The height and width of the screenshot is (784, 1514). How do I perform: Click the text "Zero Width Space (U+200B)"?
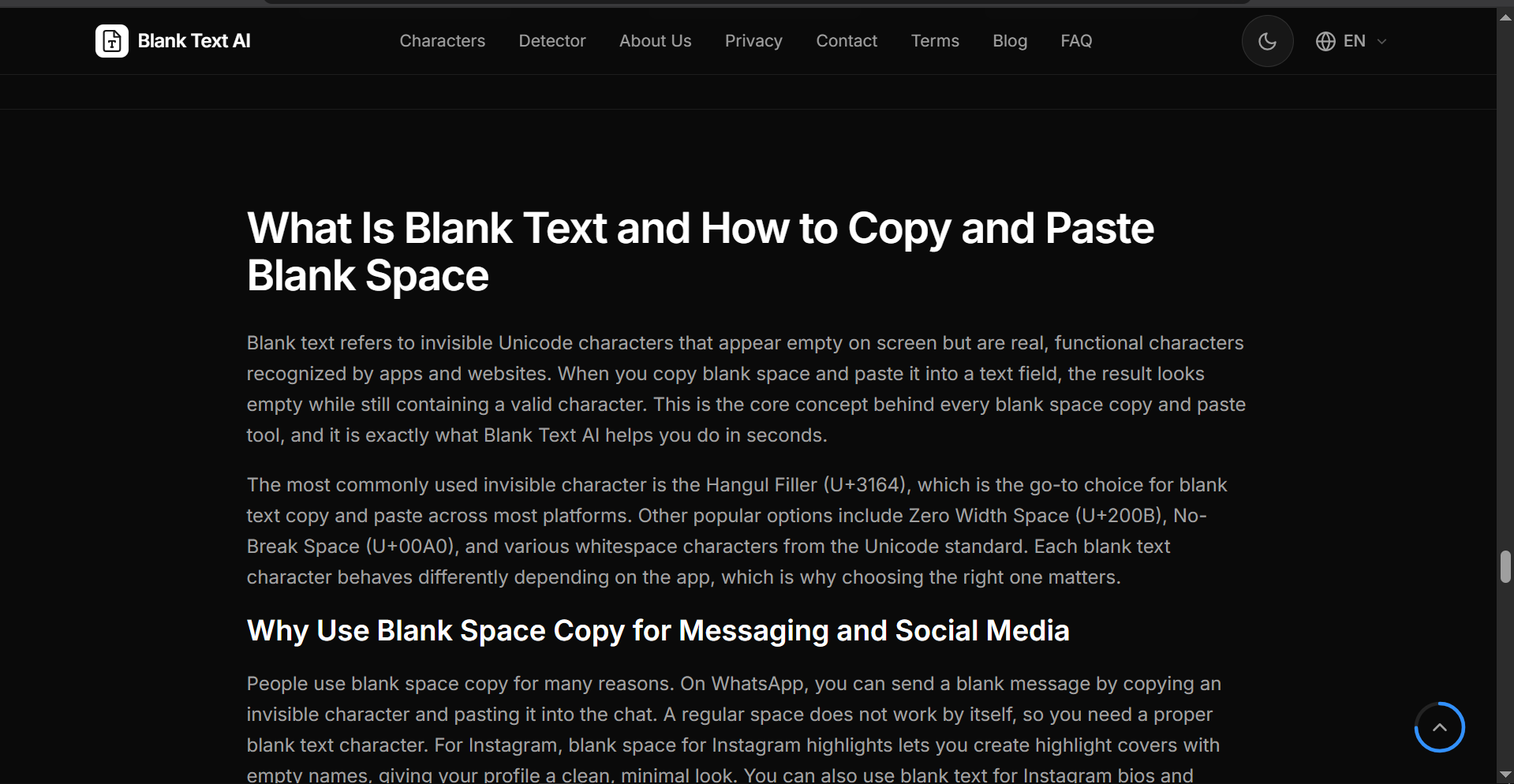click(x=1034, y=516)
